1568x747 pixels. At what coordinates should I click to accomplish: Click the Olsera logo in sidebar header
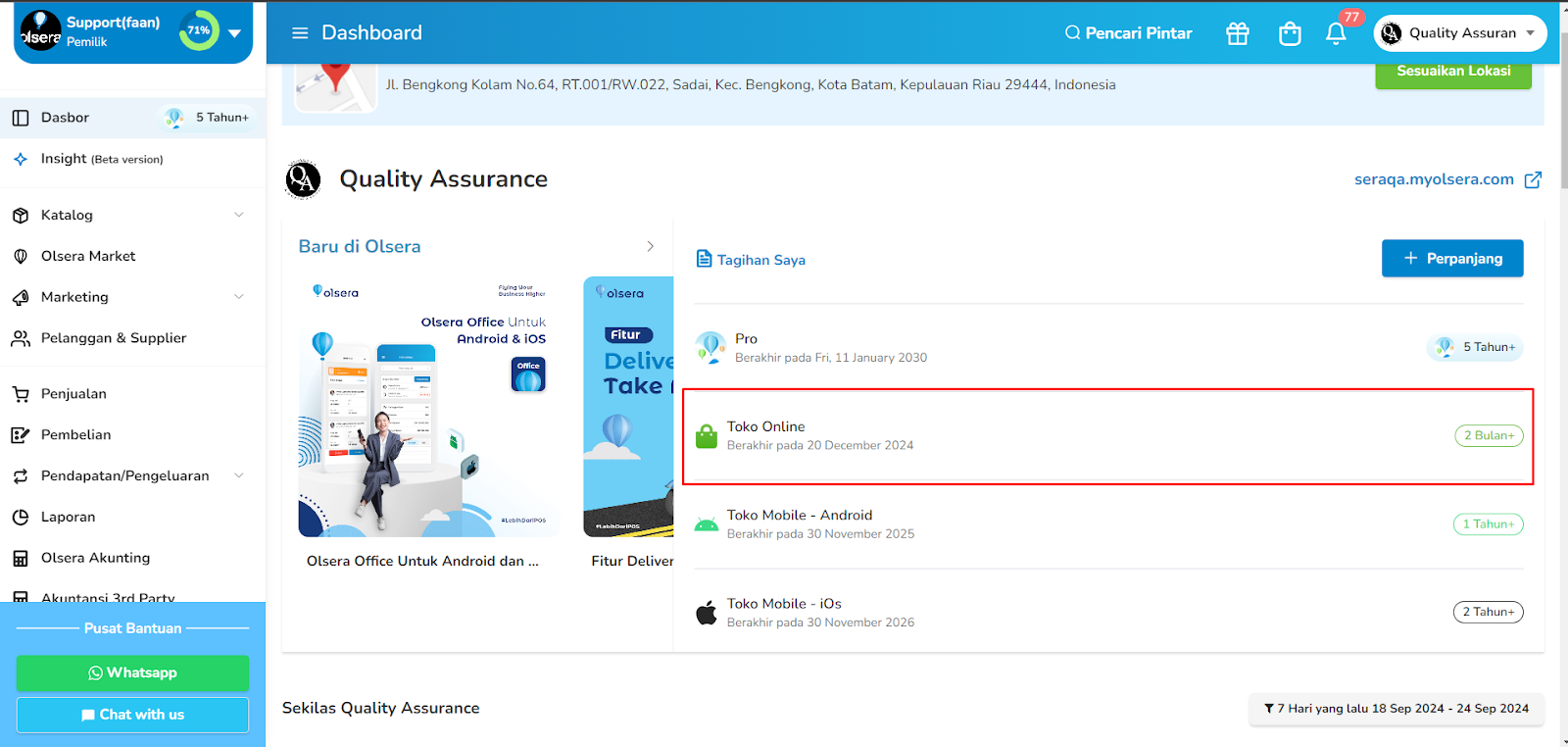click(x=40, y=30)
